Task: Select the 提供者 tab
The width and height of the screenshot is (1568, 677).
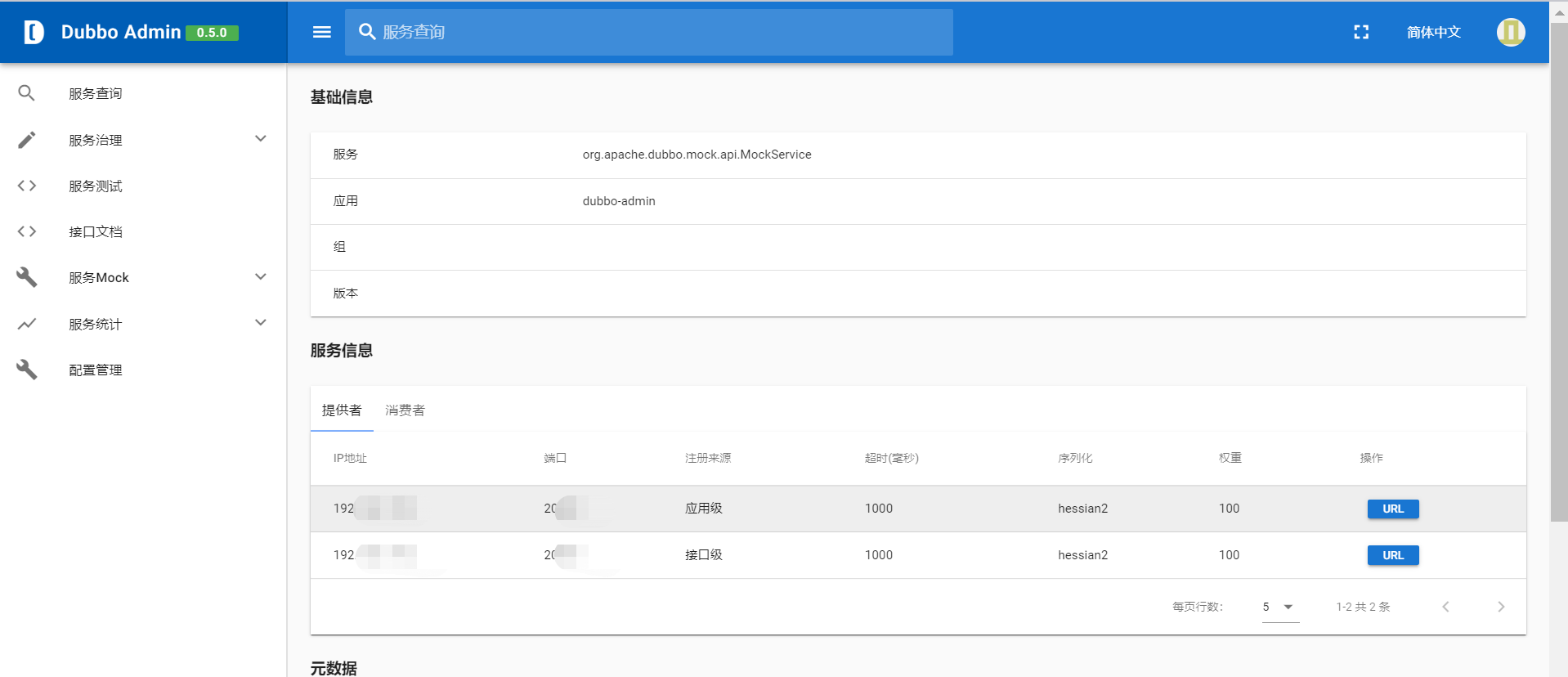Action: (x=342, y=410)
